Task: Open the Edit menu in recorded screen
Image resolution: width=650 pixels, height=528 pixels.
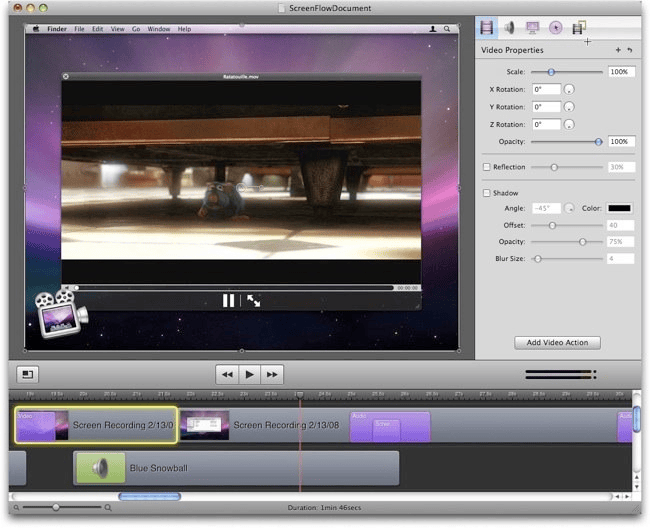Action: coord(97,29)
